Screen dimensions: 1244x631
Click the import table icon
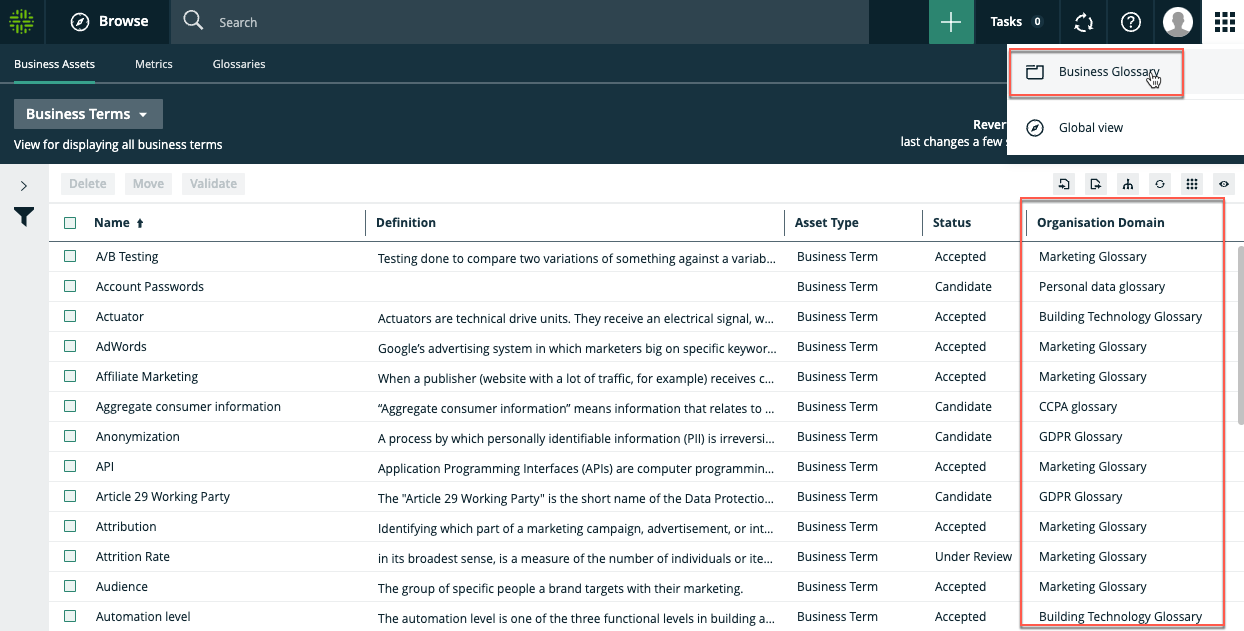click(x=1064, y=184)
